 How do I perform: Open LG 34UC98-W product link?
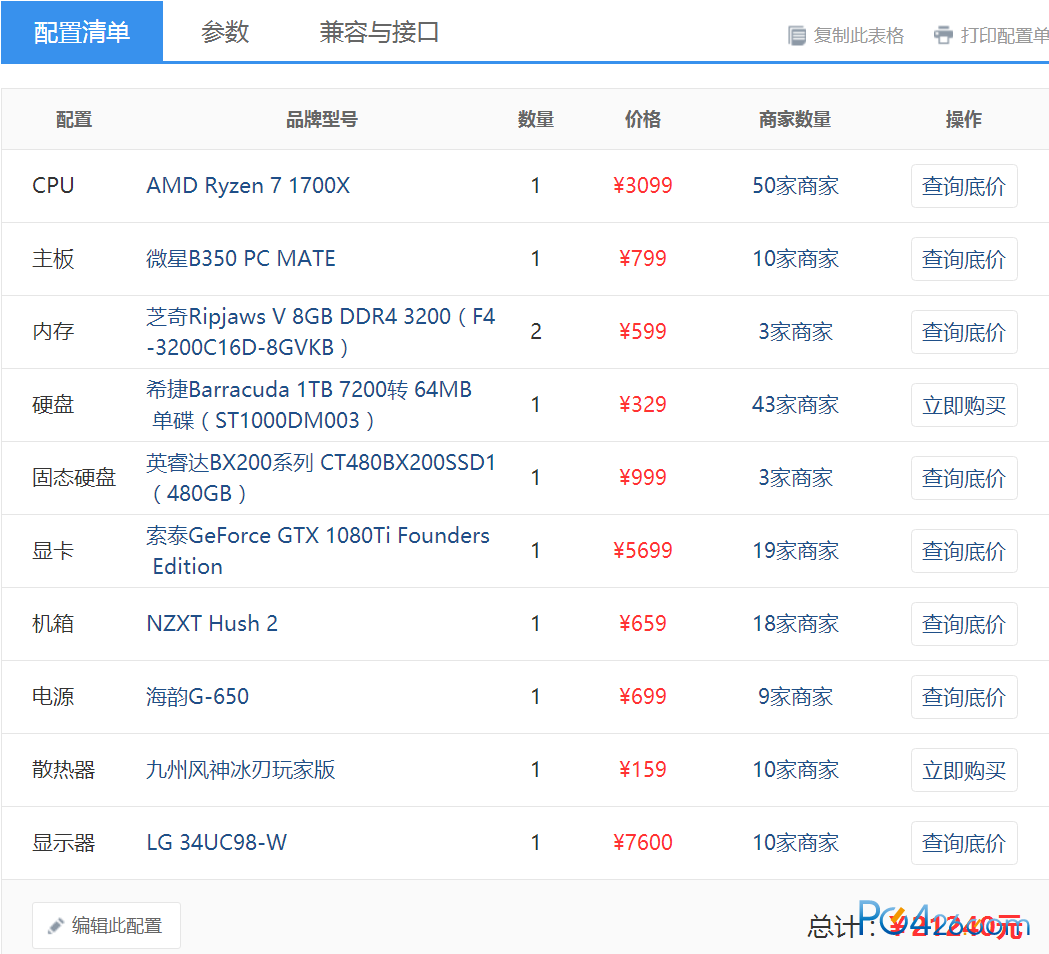click(x=217, y=842)
